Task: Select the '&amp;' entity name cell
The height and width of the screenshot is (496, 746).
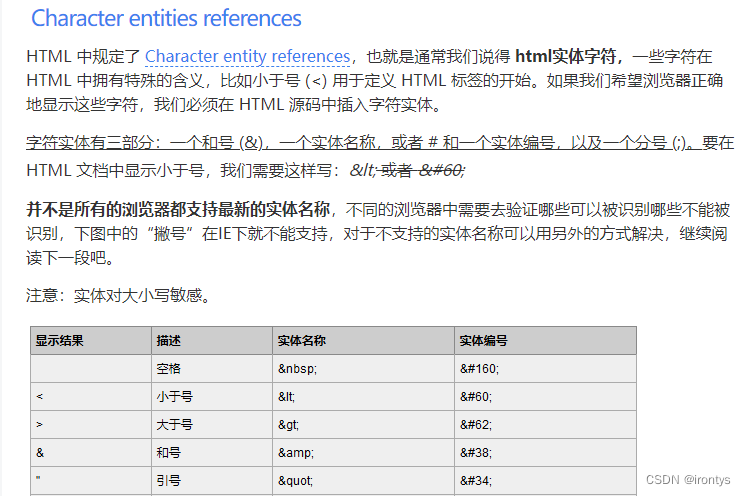Action: (363, 453)
